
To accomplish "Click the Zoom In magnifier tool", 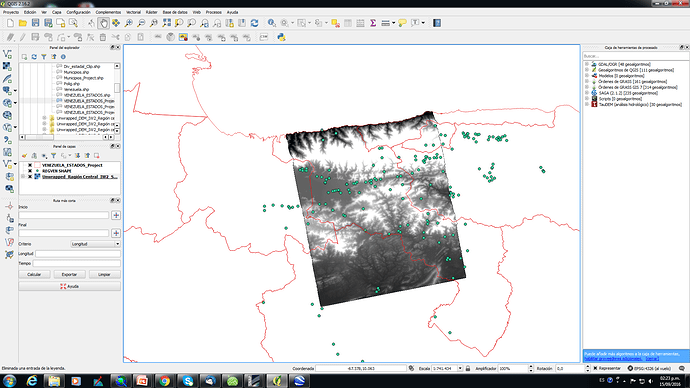I will (128, 23).
